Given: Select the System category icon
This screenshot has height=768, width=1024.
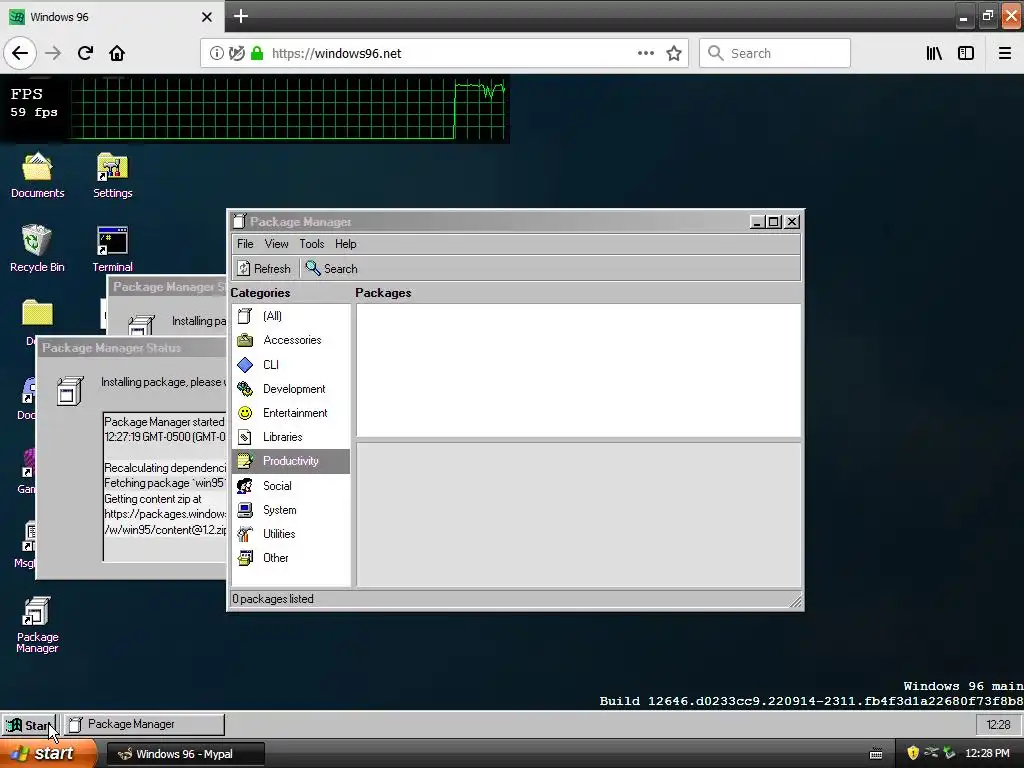Looking at the screenshot, I should tap(245, 509).
